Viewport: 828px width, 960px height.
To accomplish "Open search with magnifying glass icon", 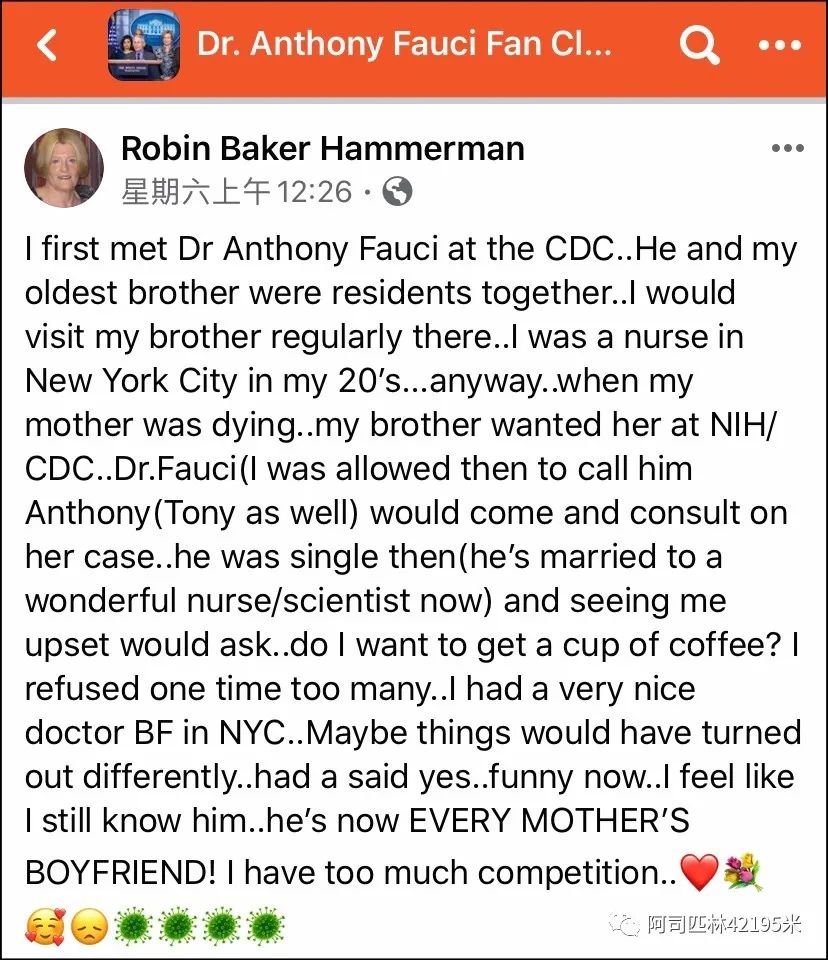I will click(x=699, y=45).
